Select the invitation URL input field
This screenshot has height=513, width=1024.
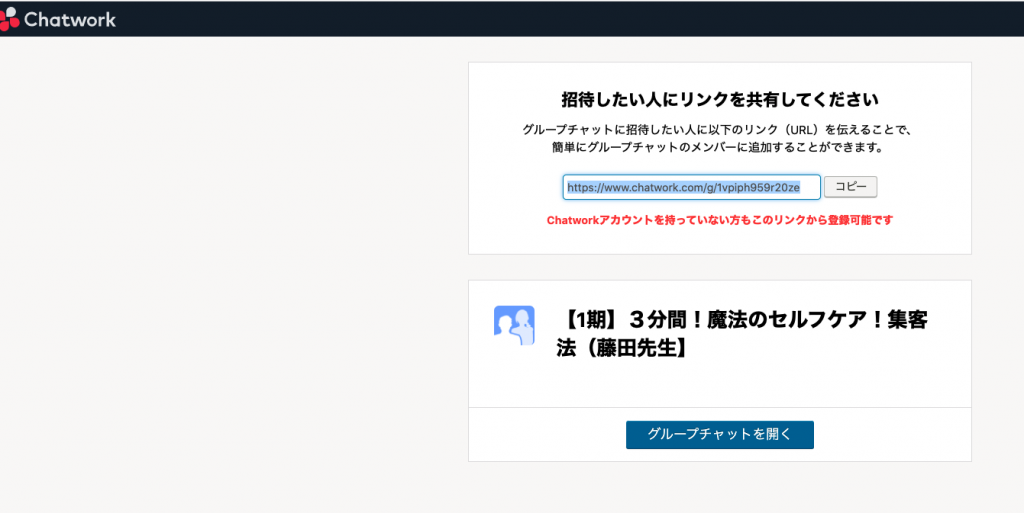[x=692, y=187]
